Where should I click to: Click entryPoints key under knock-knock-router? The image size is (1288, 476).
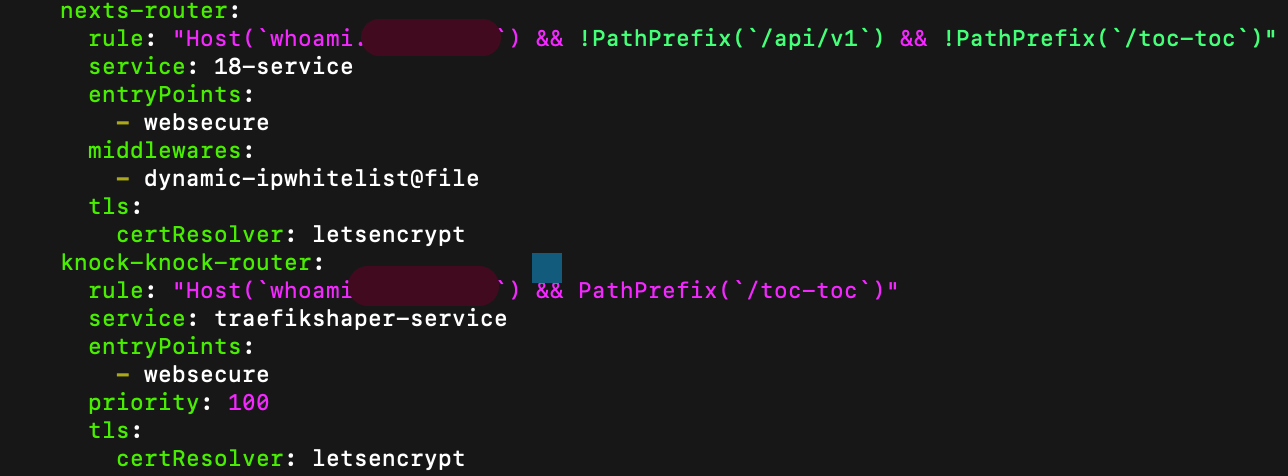tap(165, 347)
